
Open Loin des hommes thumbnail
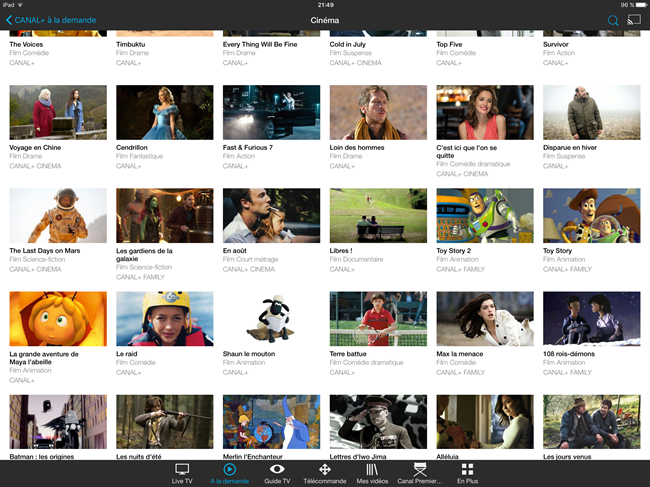coord(378,112)
